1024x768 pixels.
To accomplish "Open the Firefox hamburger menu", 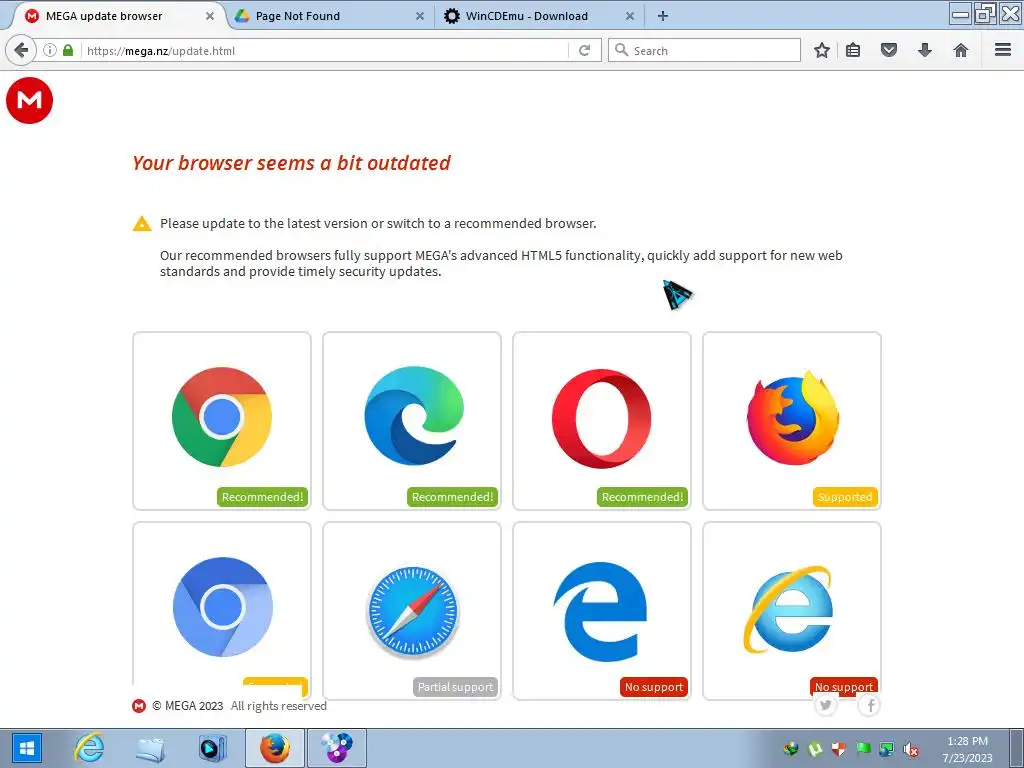I will (x=1003, y=50).
